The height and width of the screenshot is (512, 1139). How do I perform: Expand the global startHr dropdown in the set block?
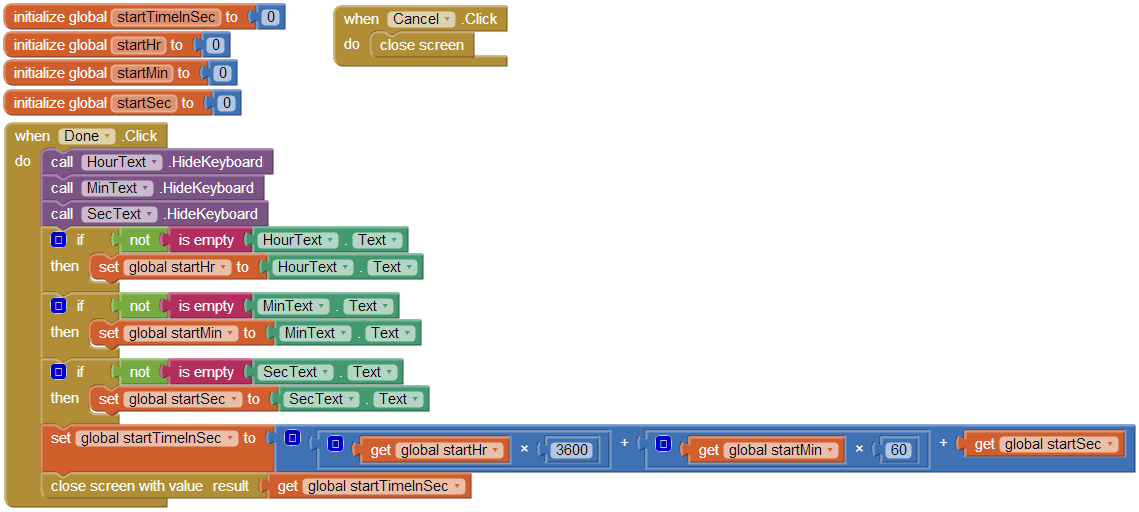click(x=177, y=267)
